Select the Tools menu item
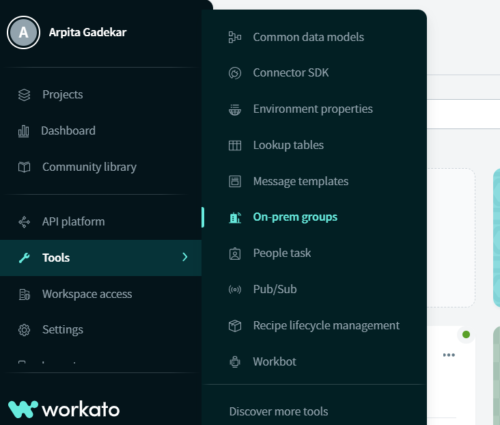 pyautogui.click(x=101, y=258)
